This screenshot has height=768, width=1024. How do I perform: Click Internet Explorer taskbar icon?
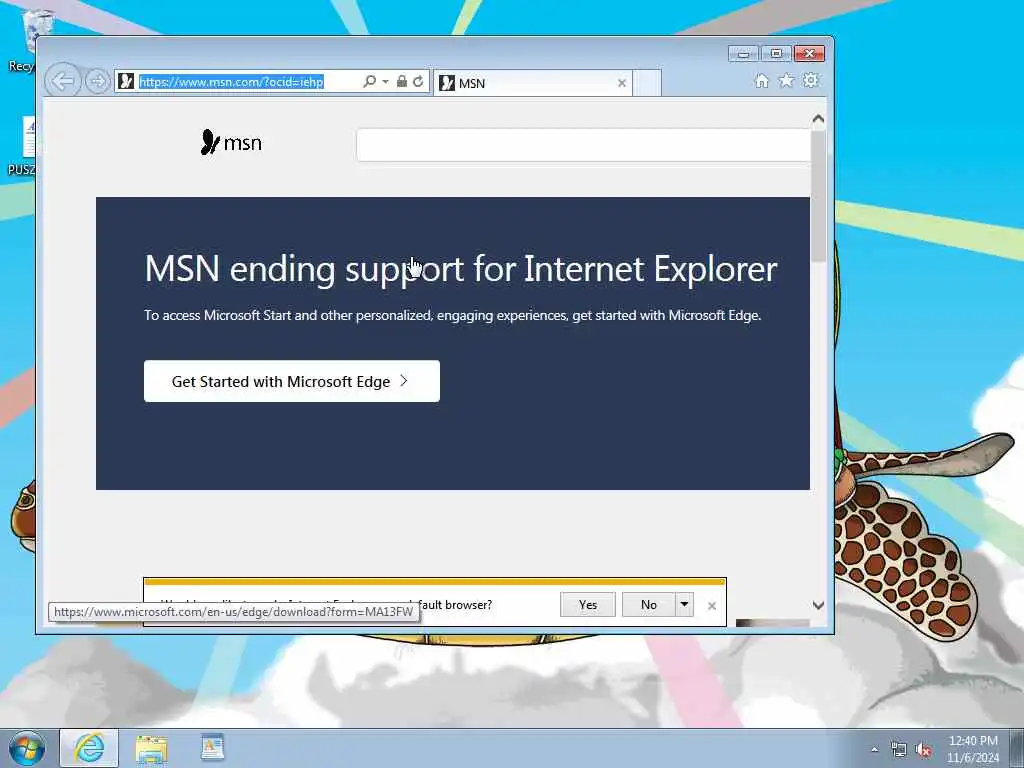[89, 748]
